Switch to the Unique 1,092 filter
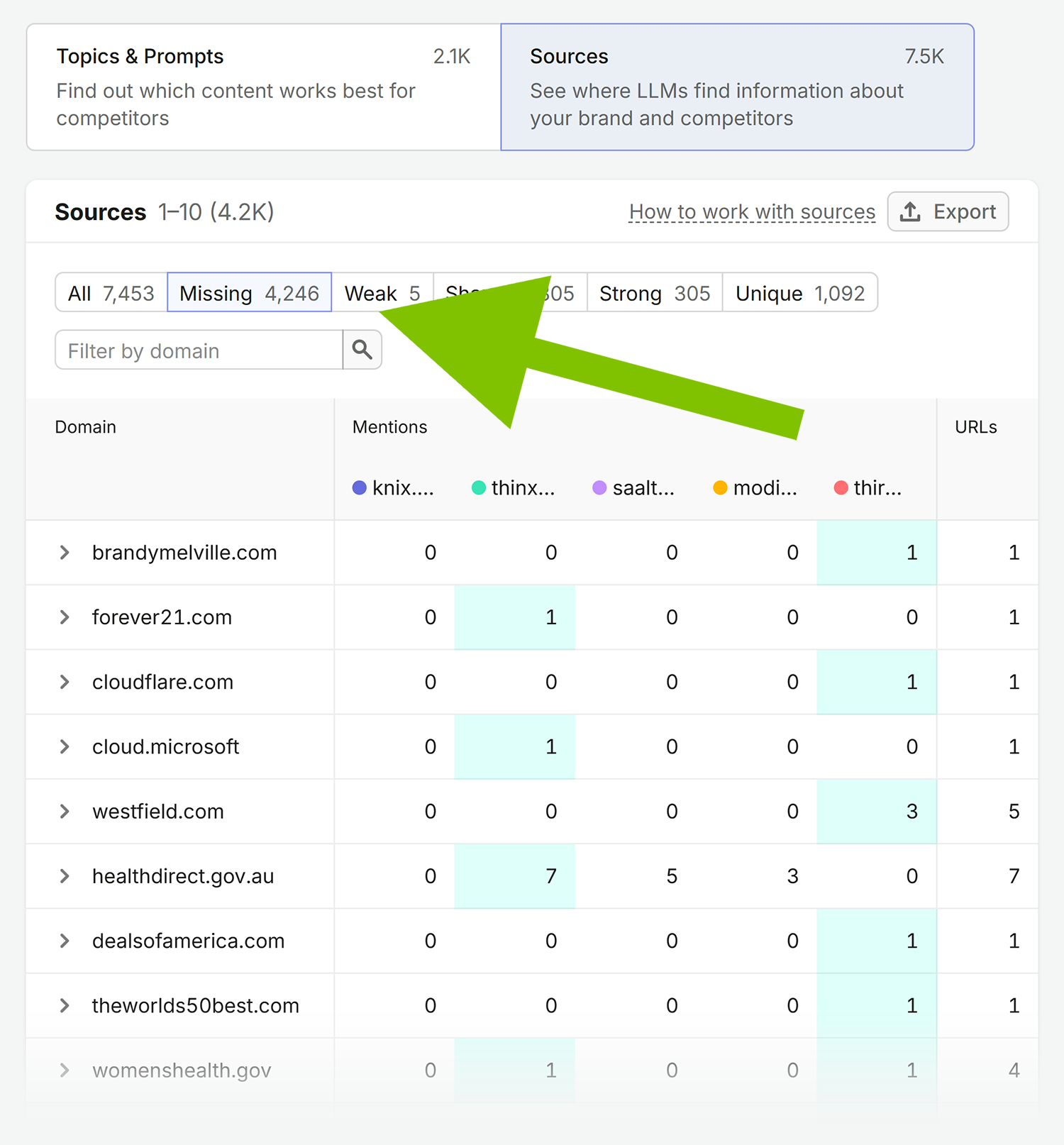1064x1145 pixels. (800, 292)
